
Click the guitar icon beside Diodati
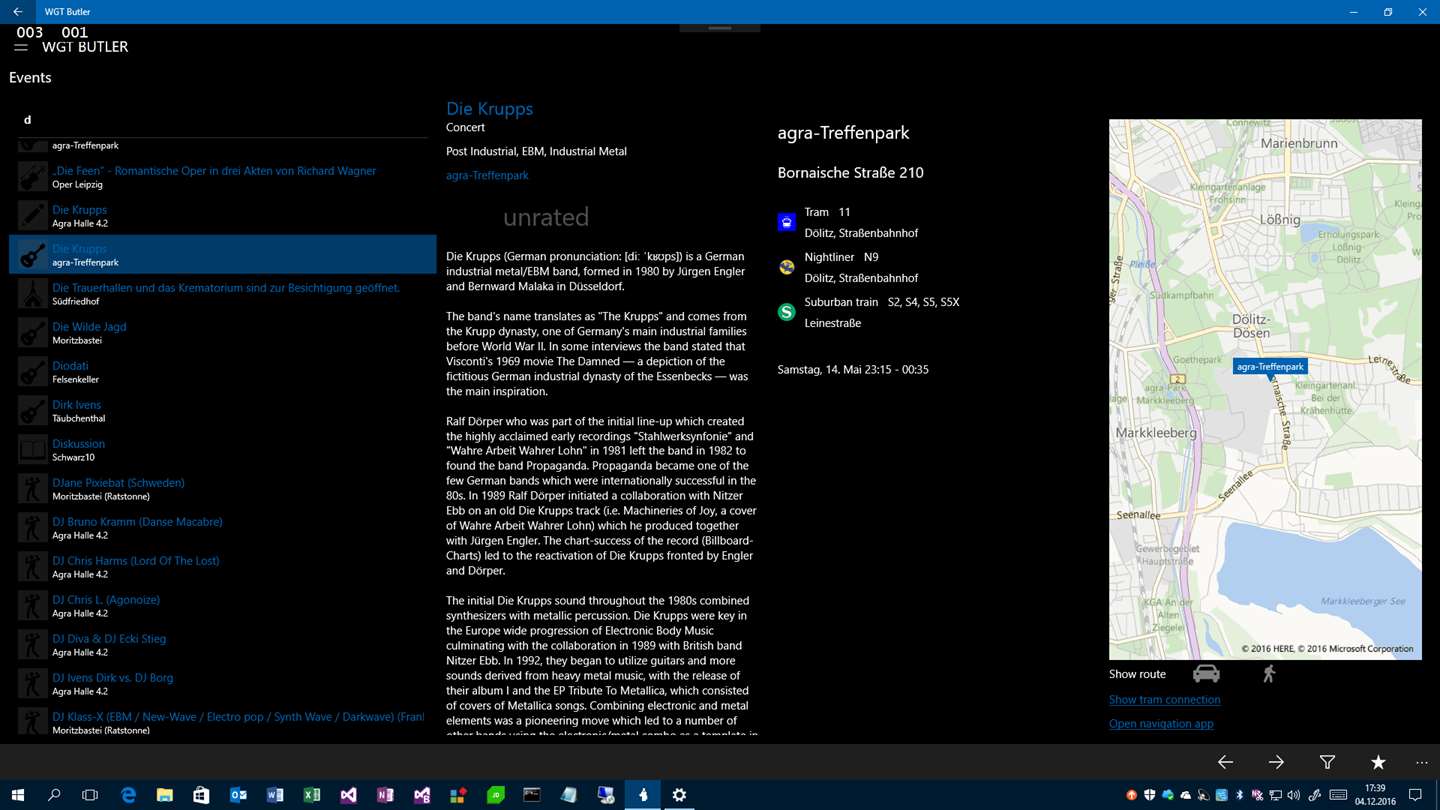(x=32, y=372)
